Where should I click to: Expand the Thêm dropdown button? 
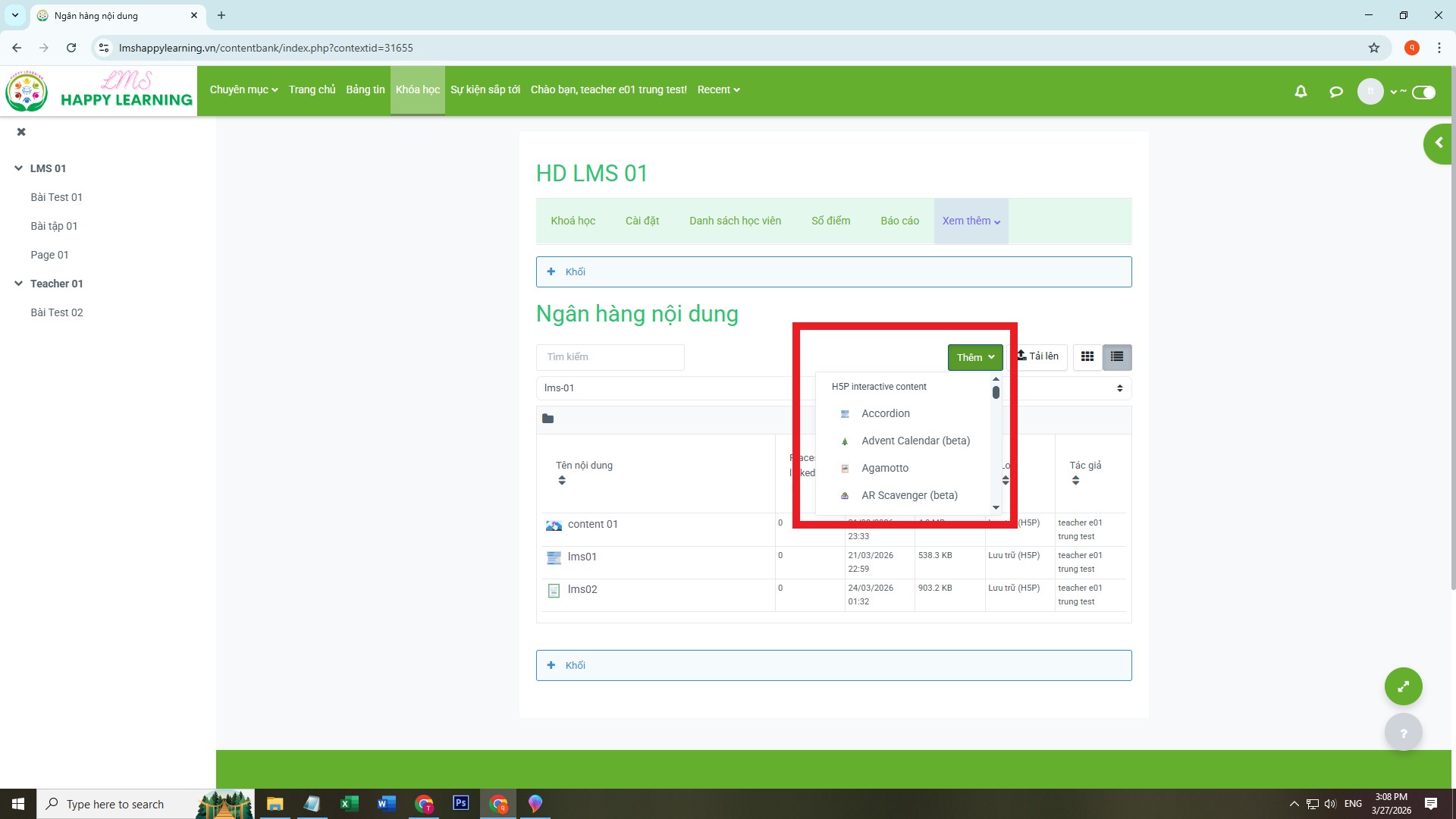click(974, 357)
